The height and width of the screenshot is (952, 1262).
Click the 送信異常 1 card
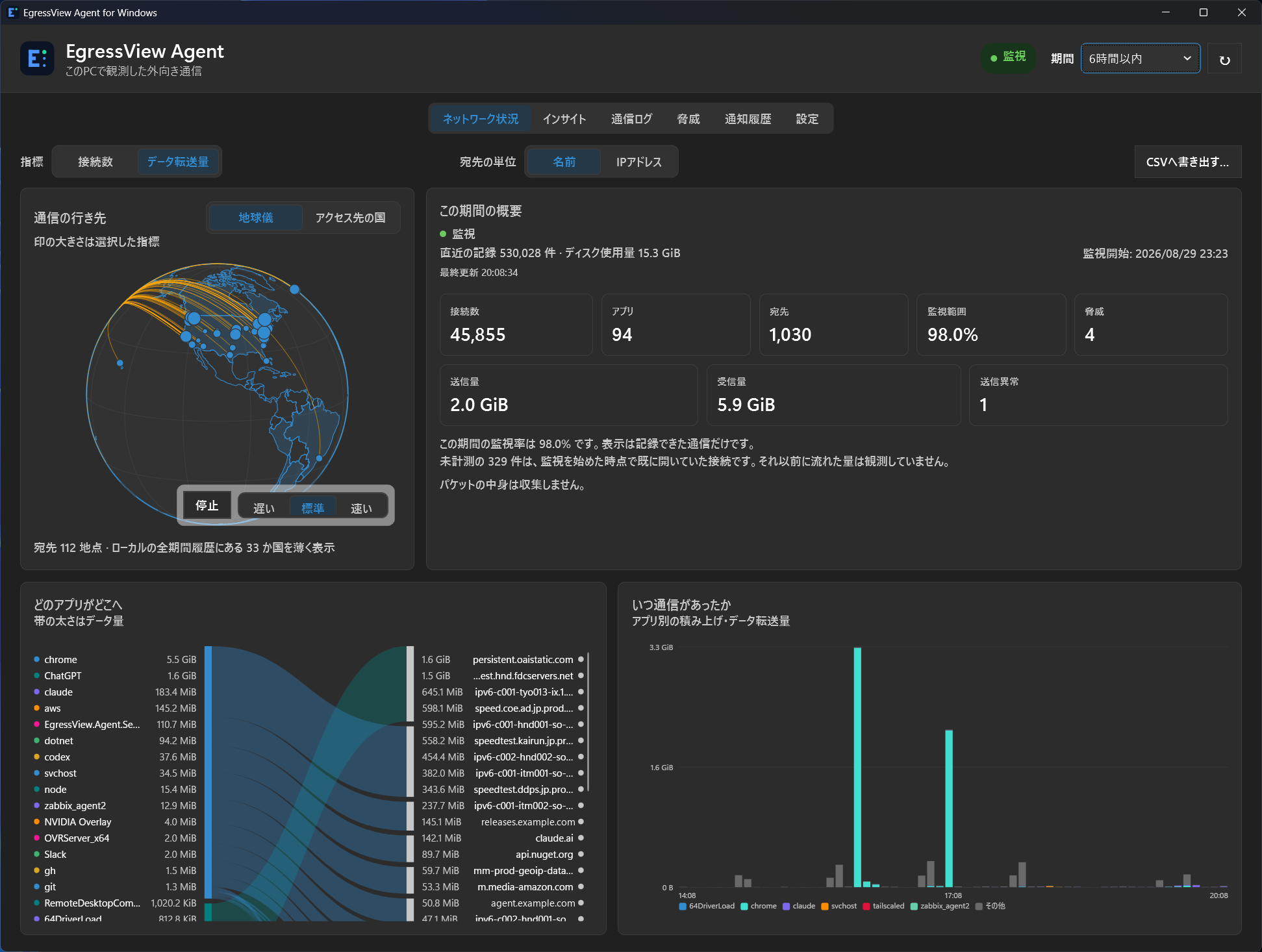tap(1098, 395)
